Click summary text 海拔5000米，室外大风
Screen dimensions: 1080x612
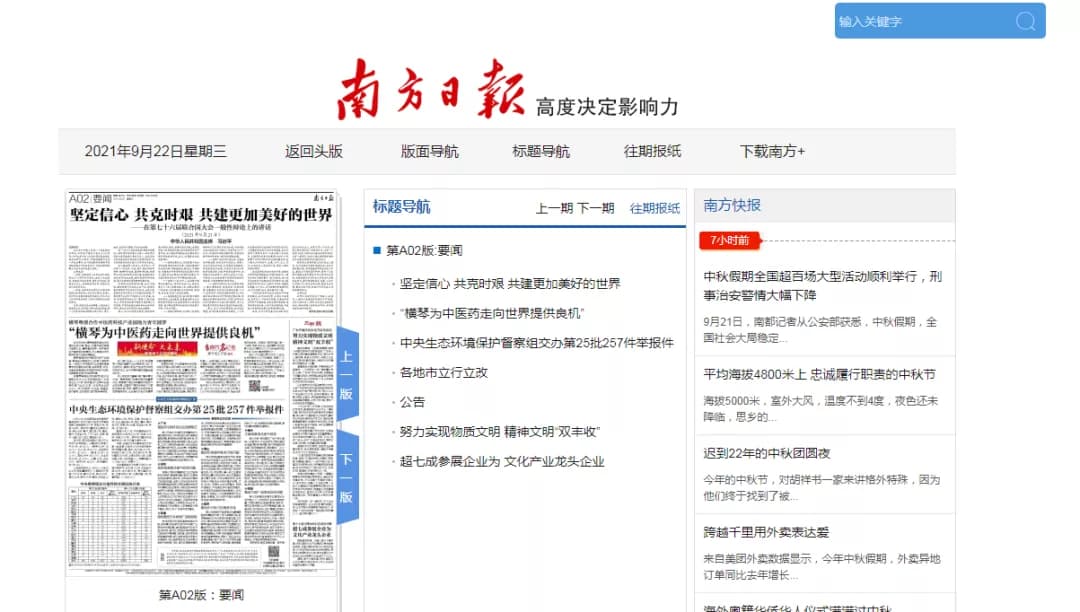820,409
